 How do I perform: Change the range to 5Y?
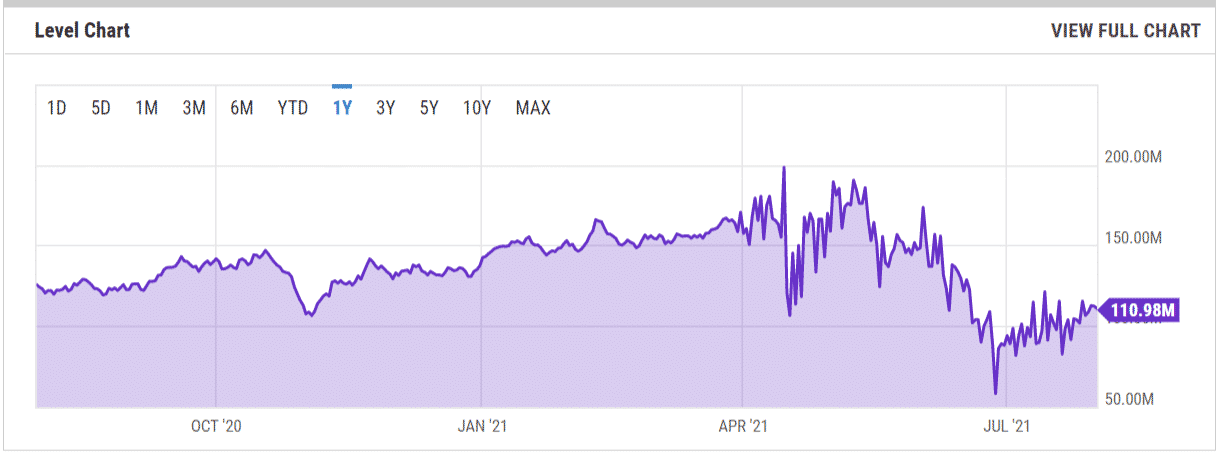tap(429, 108)
